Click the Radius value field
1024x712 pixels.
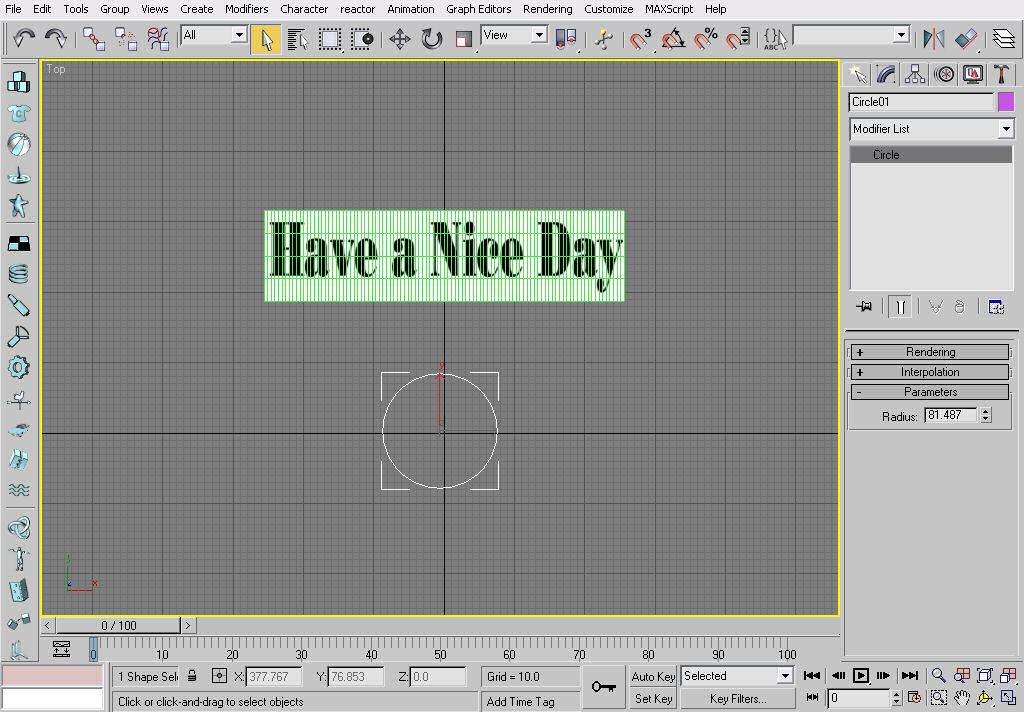click(950, 415)
